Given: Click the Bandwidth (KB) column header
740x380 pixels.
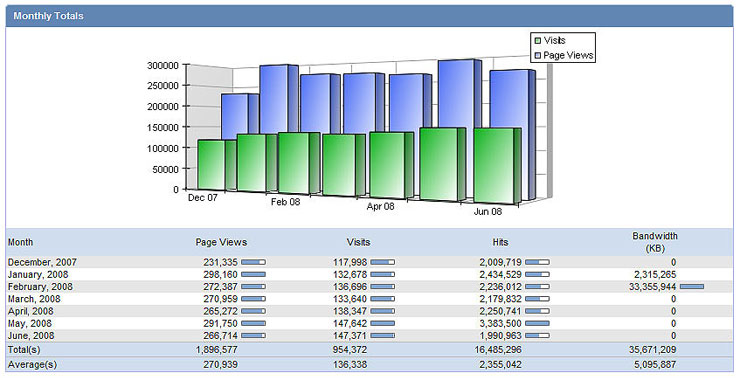Looking at the screenshot, I should click(655, 242).
